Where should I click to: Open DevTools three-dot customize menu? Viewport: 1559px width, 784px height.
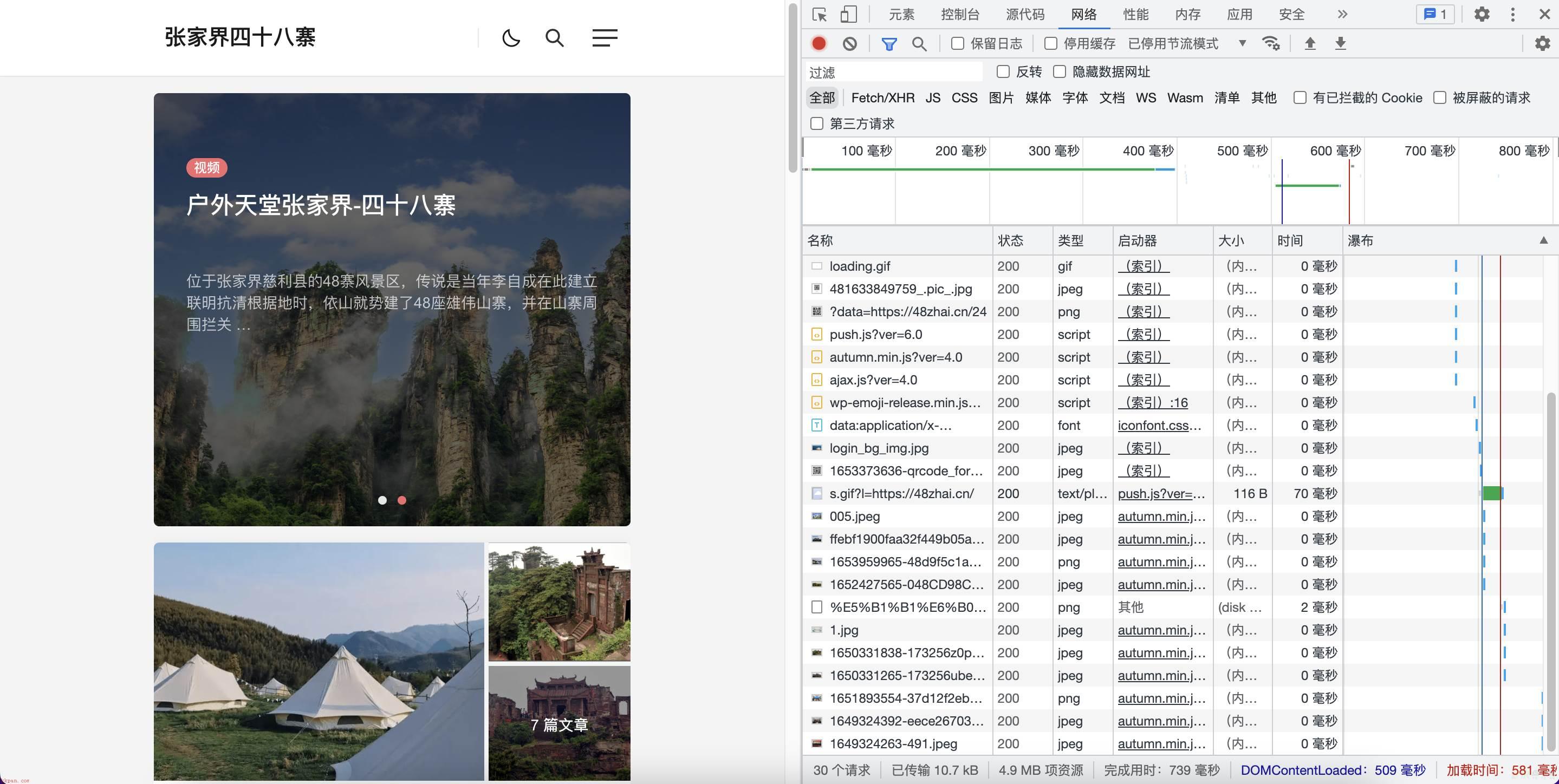pos(1512,14)
